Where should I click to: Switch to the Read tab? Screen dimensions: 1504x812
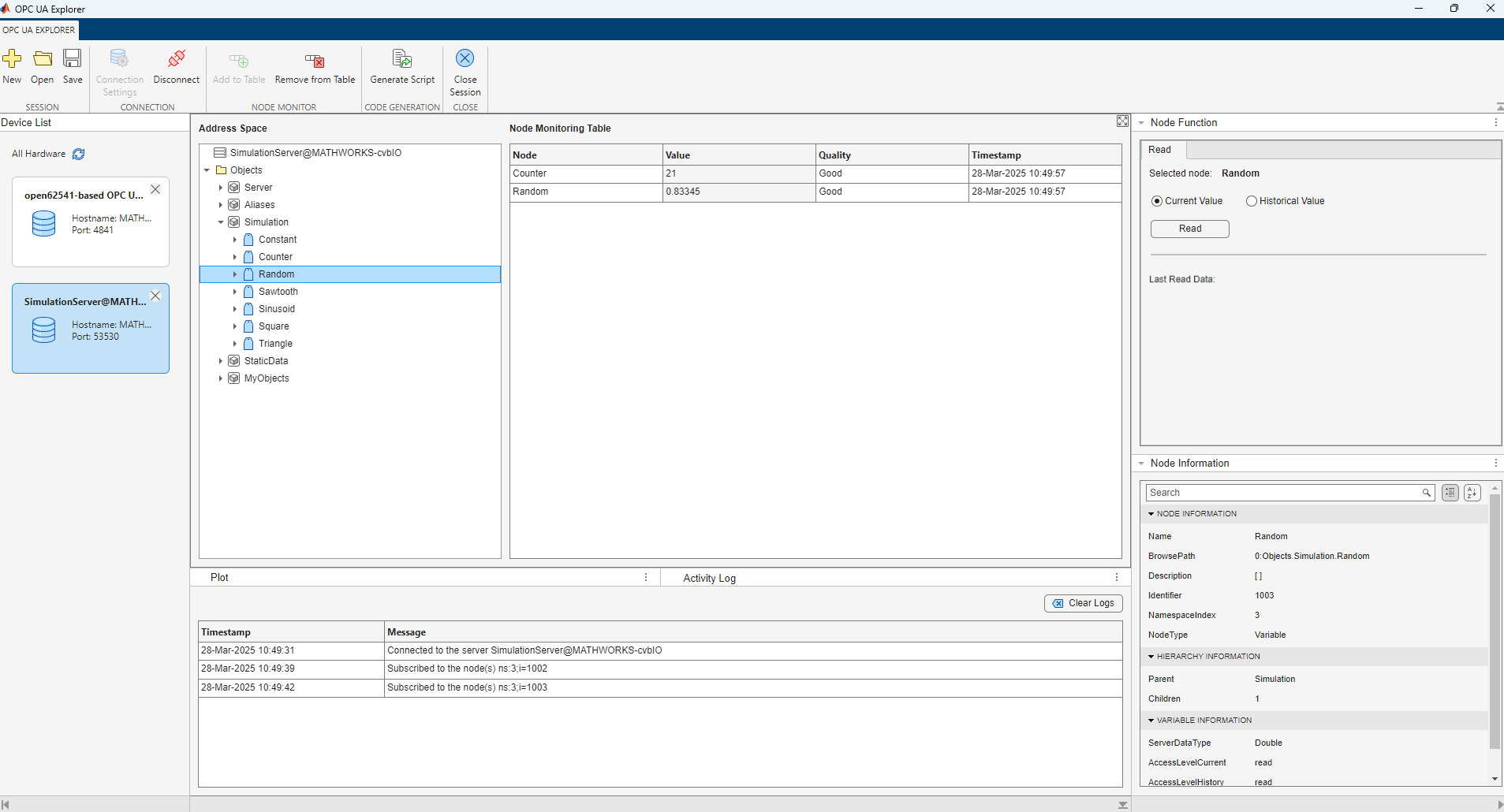[x=1159, y=149]
